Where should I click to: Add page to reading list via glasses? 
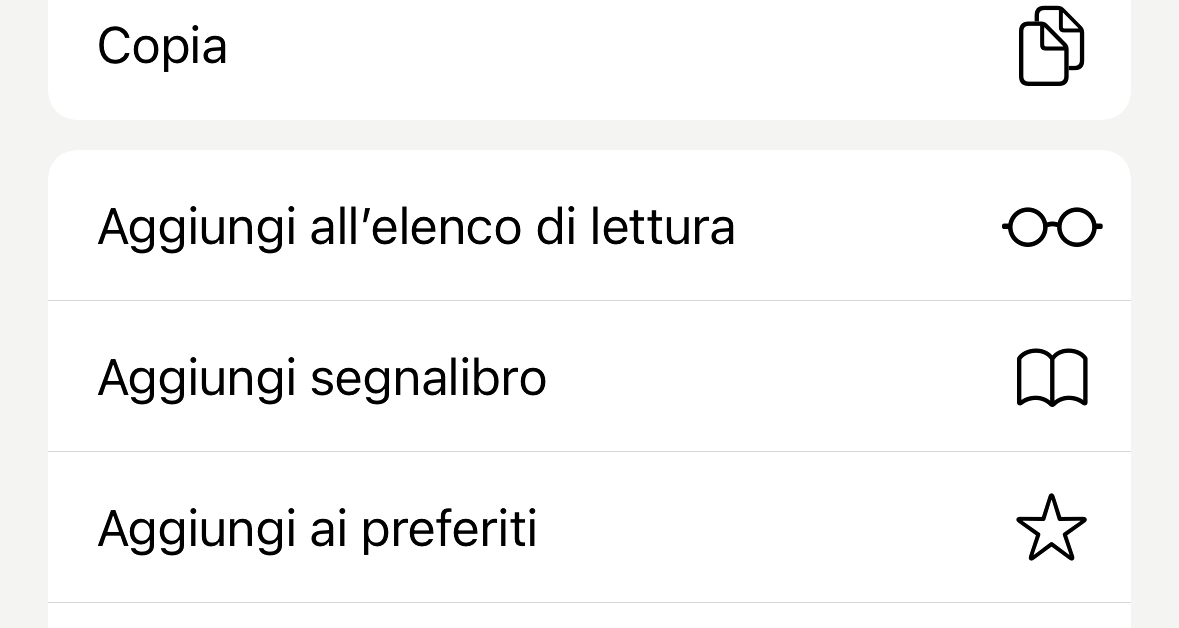coord(1052,226)
